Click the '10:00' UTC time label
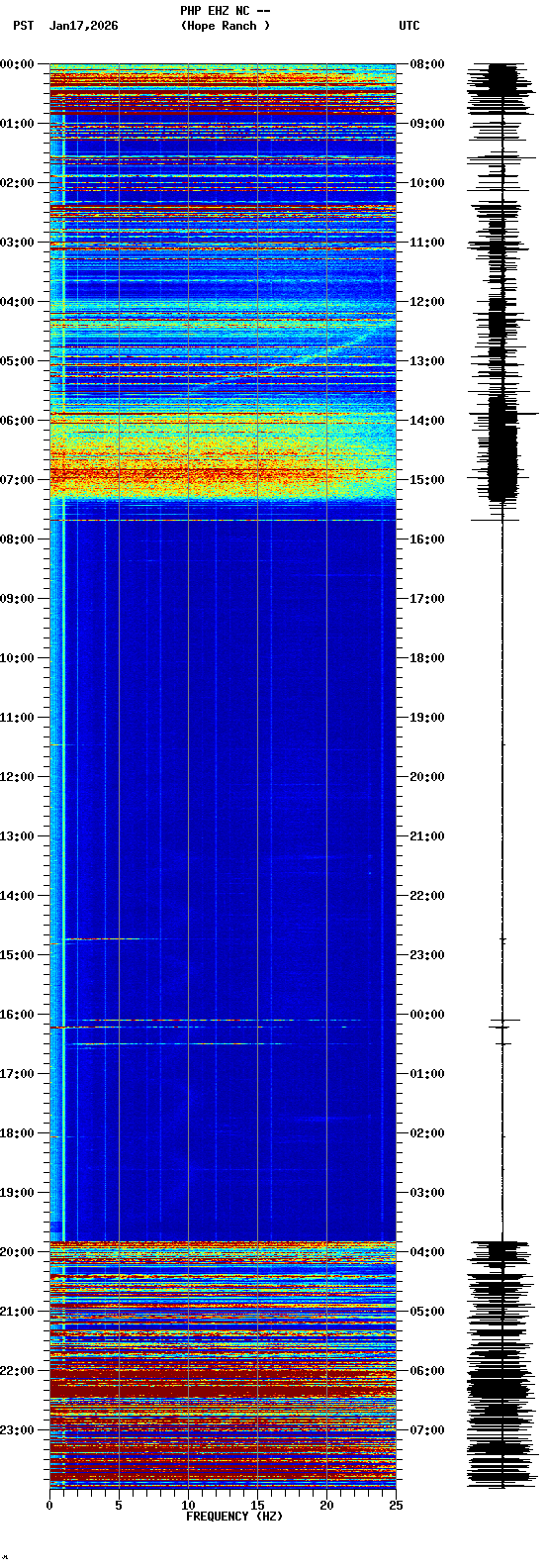 point(427,183)
